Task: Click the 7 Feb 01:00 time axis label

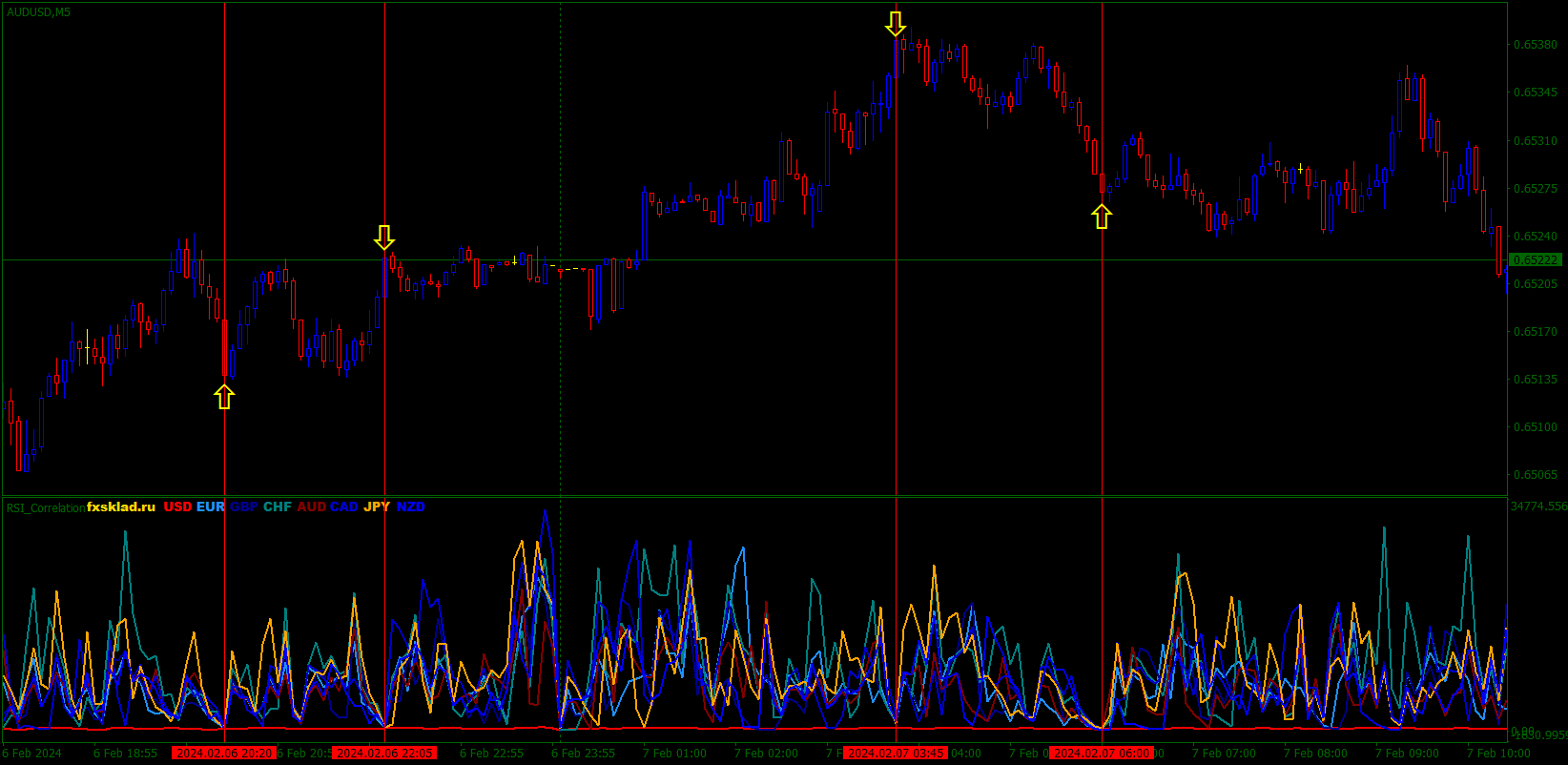Action: tap(675, 754)
